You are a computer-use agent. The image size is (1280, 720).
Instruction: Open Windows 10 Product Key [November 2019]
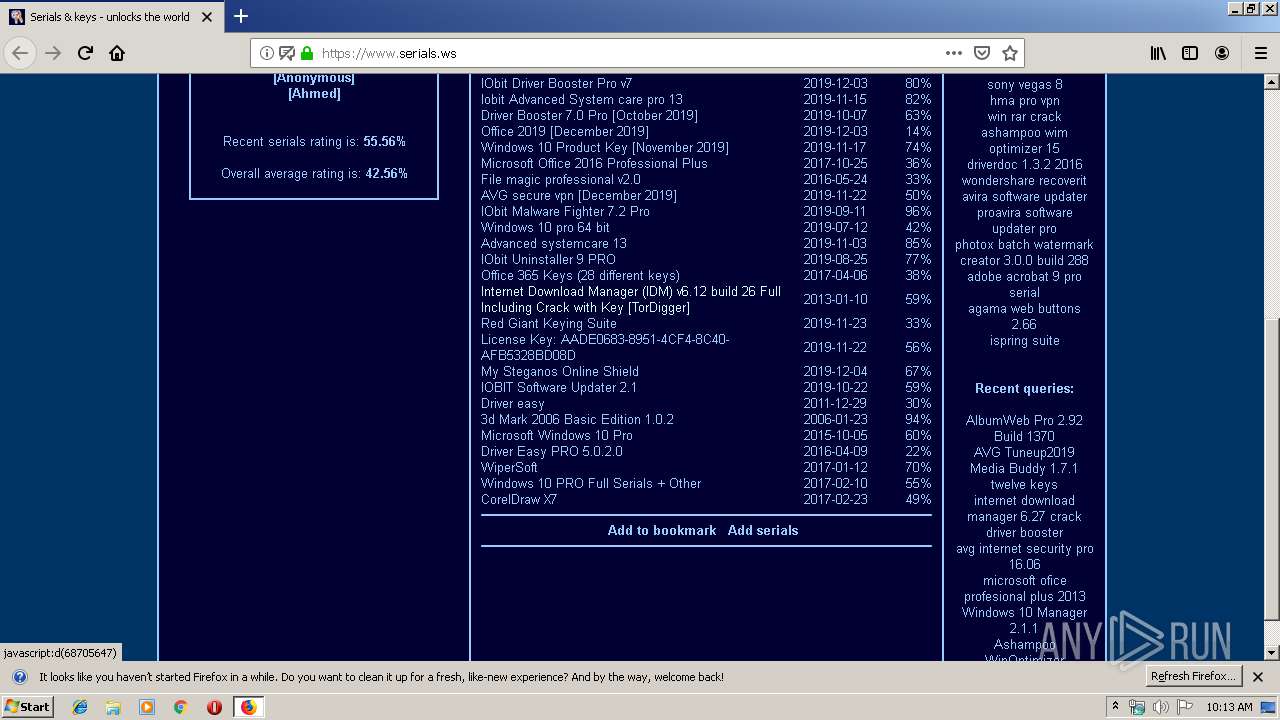click(605, 147)
